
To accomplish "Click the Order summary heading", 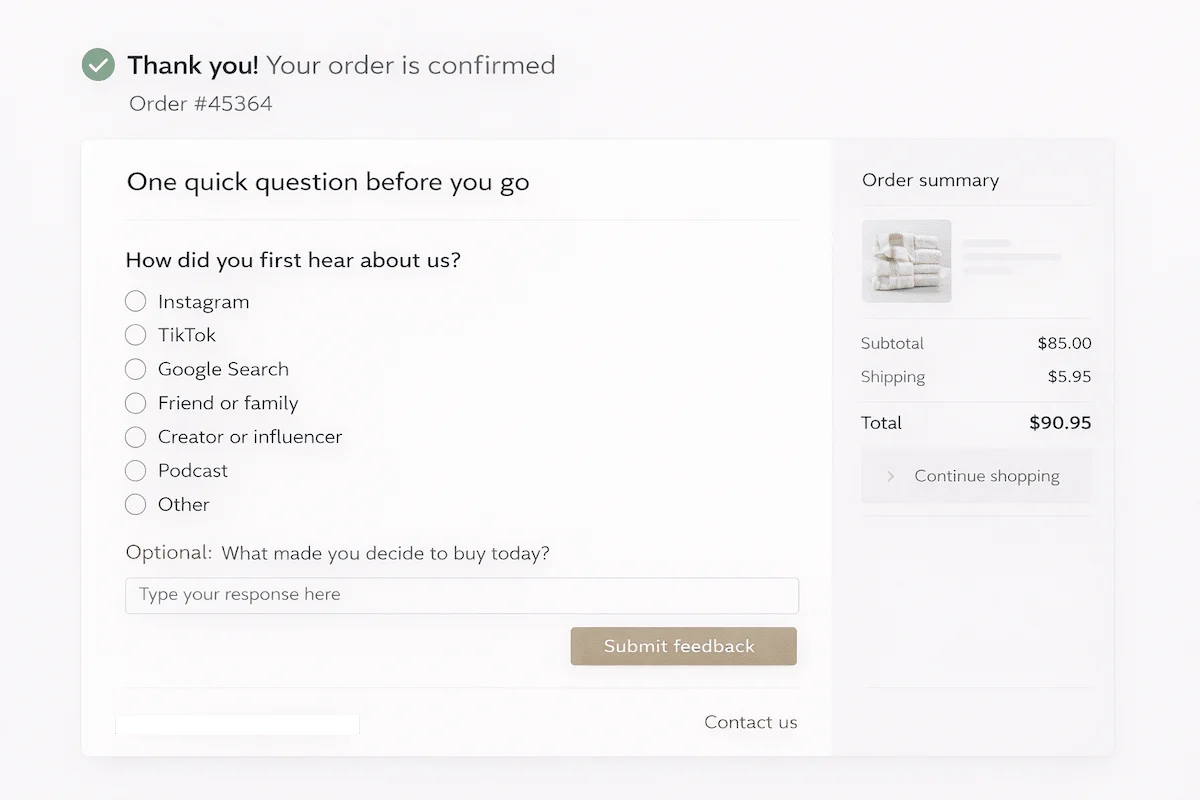I will pos(930,180).
